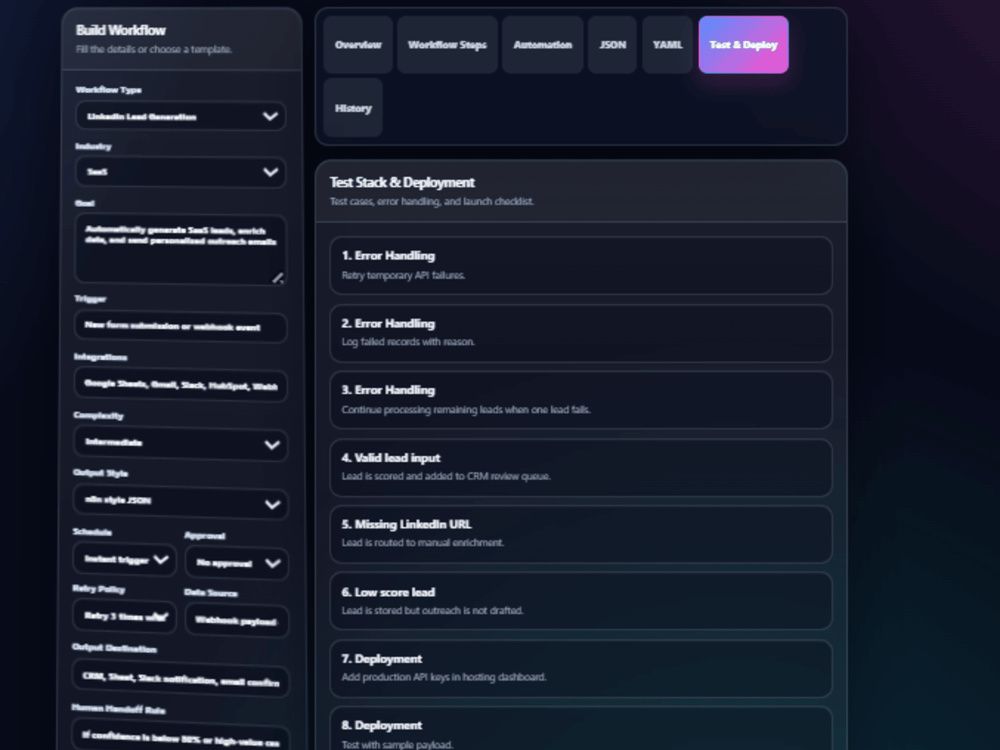Expand the Output Style dropdown
Viewport: 1000px width, 750px height.
(180, 502)
